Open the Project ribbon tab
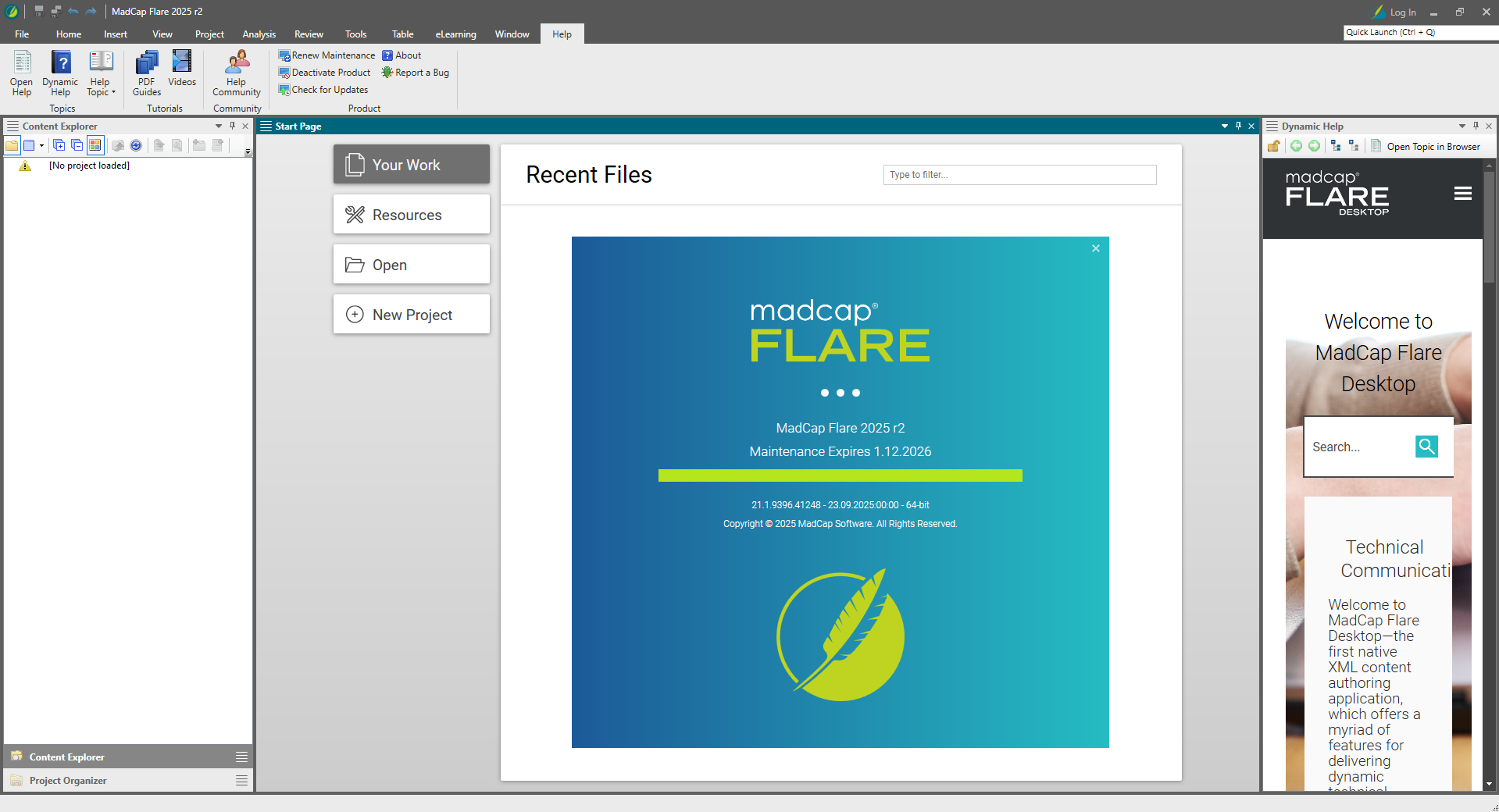Screen dimensions: 1499x812 pos(209,34)
